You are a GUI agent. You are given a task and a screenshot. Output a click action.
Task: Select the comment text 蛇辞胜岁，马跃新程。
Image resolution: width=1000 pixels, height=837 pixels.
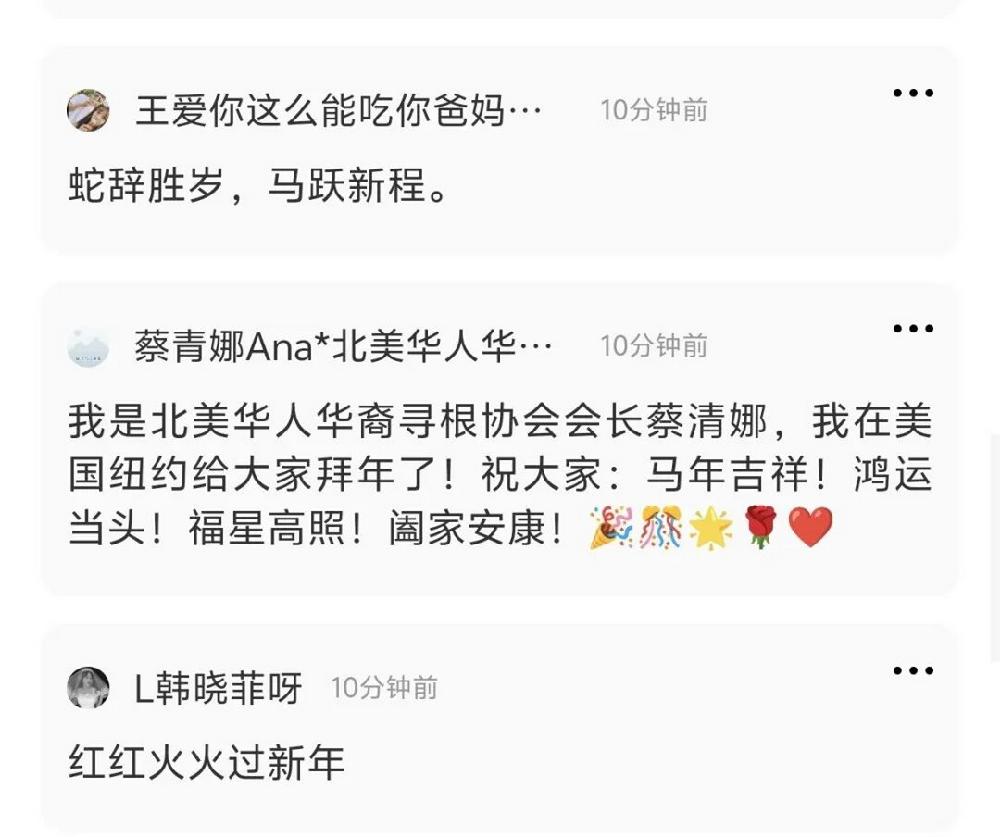pyautogui.click(x=258, y=186)
